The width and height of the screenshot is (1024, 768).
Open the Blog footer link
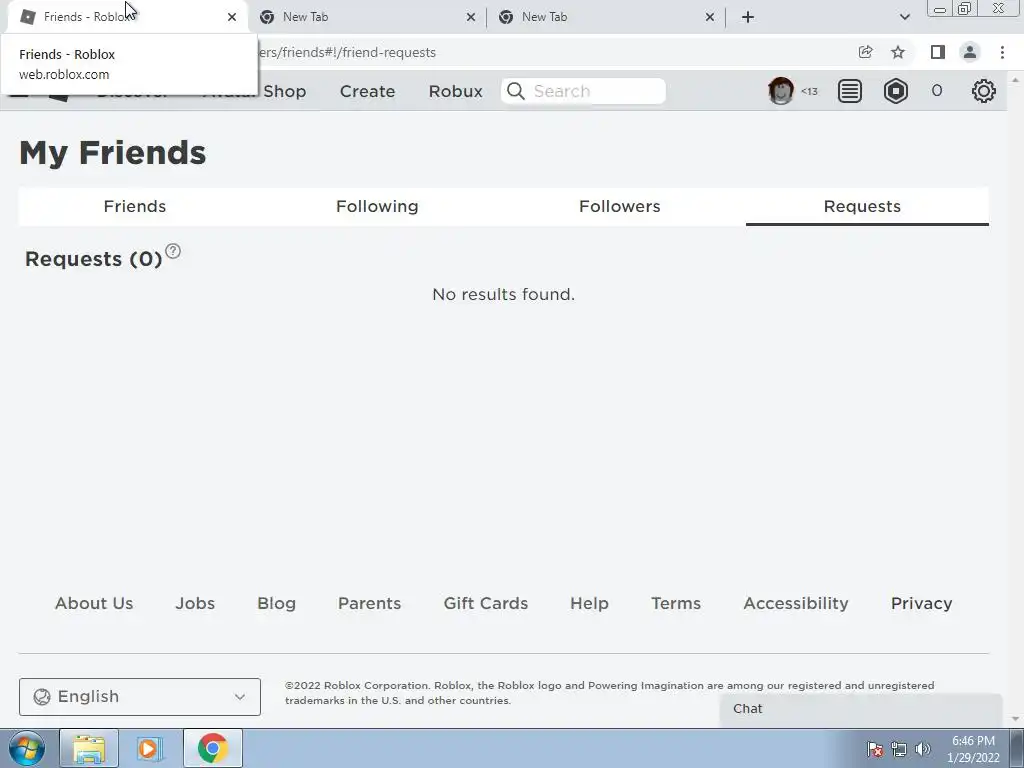pyautogui.click(x=276, y=603)
